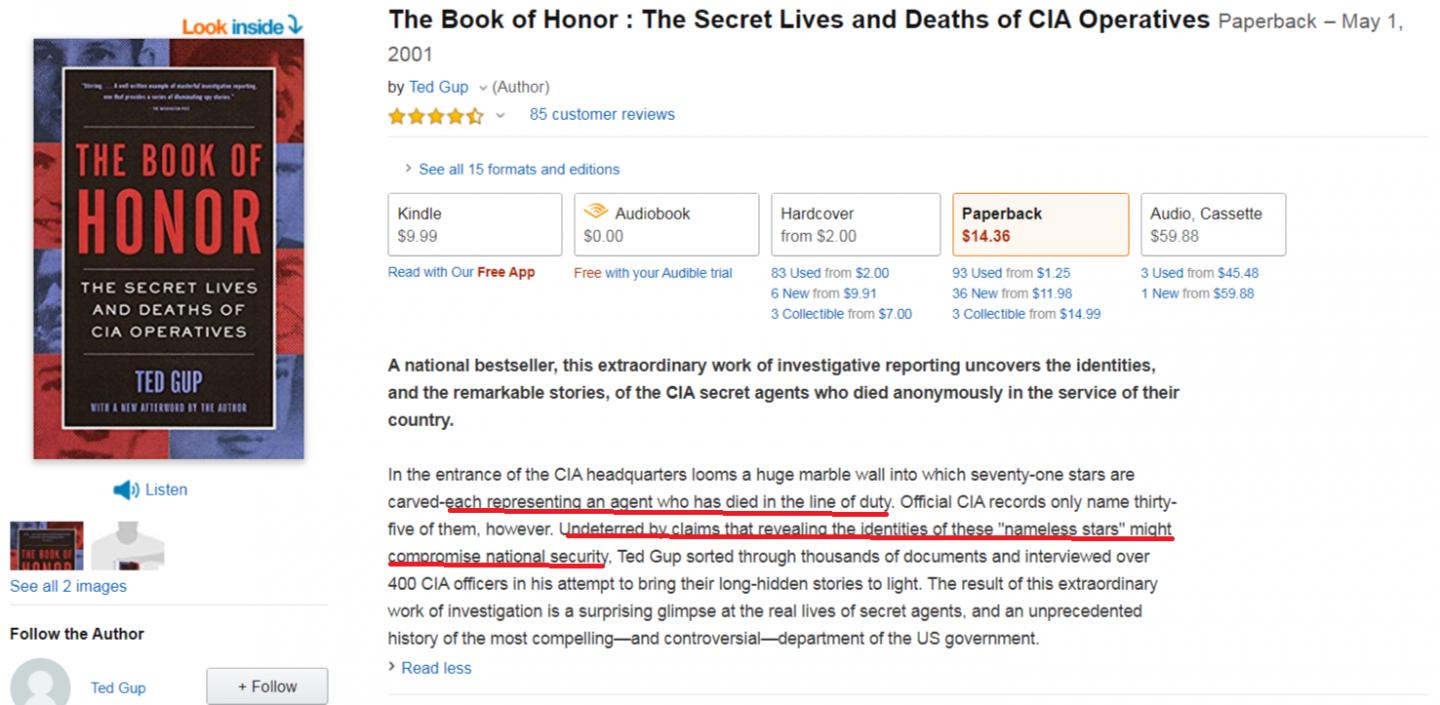Select the Kindle format option

coord(474,224)
